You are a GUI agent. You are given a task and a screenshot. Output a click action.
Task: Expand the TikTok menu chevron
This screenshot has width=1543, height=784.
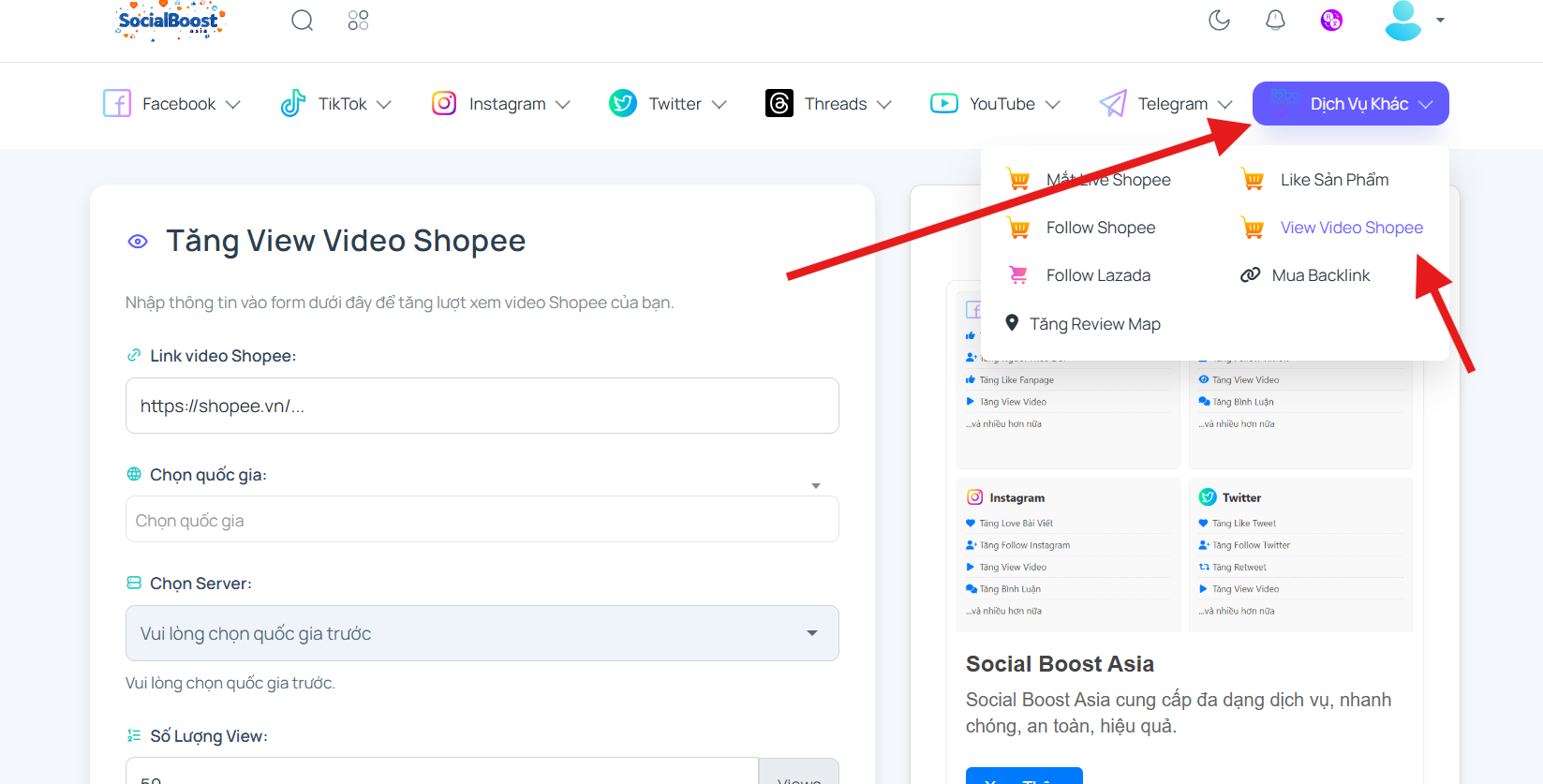(x=383, y=104)
